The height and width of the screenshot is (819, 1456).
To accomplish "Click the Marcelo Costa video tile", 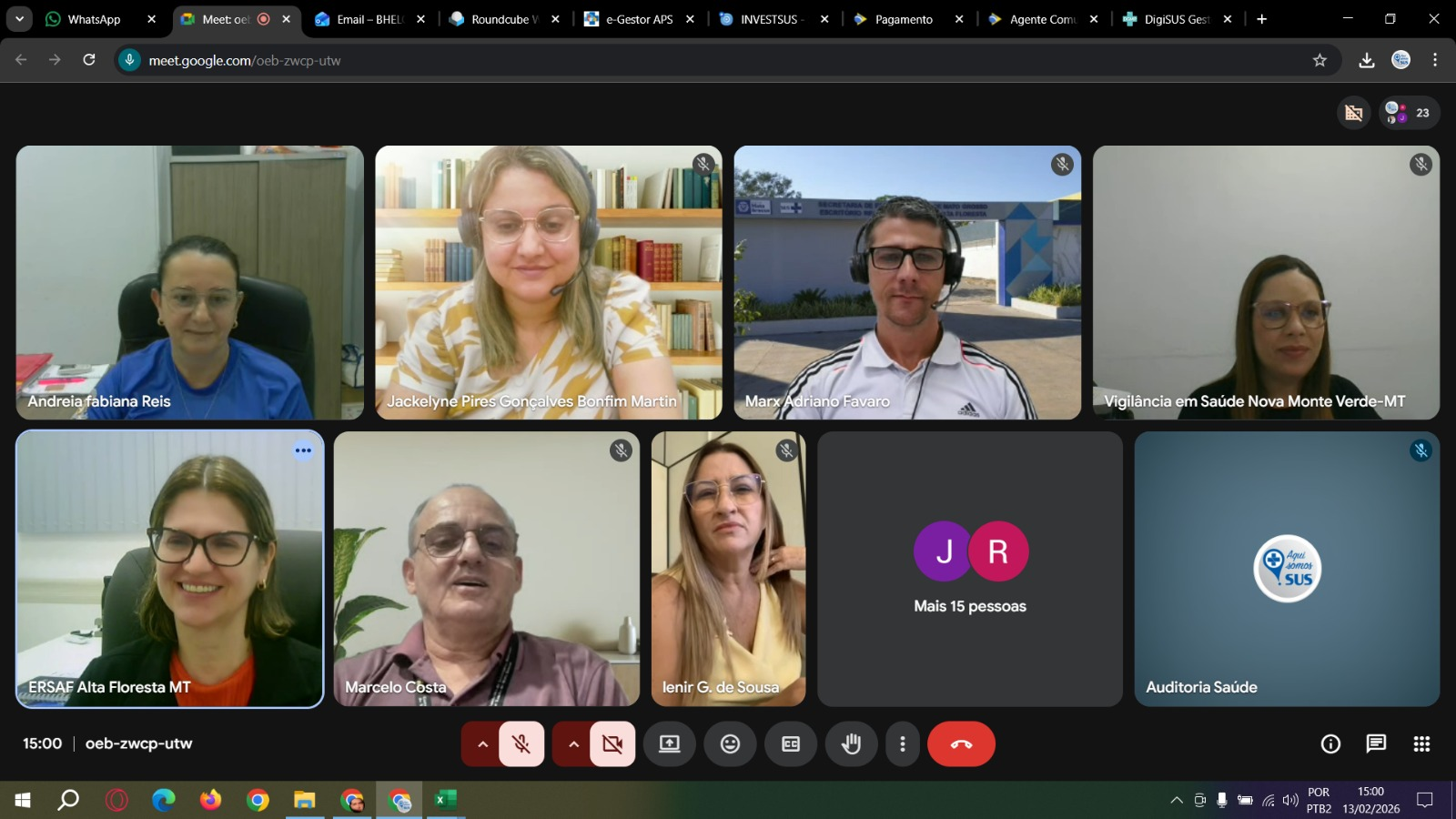I will [x=486, y=569].
